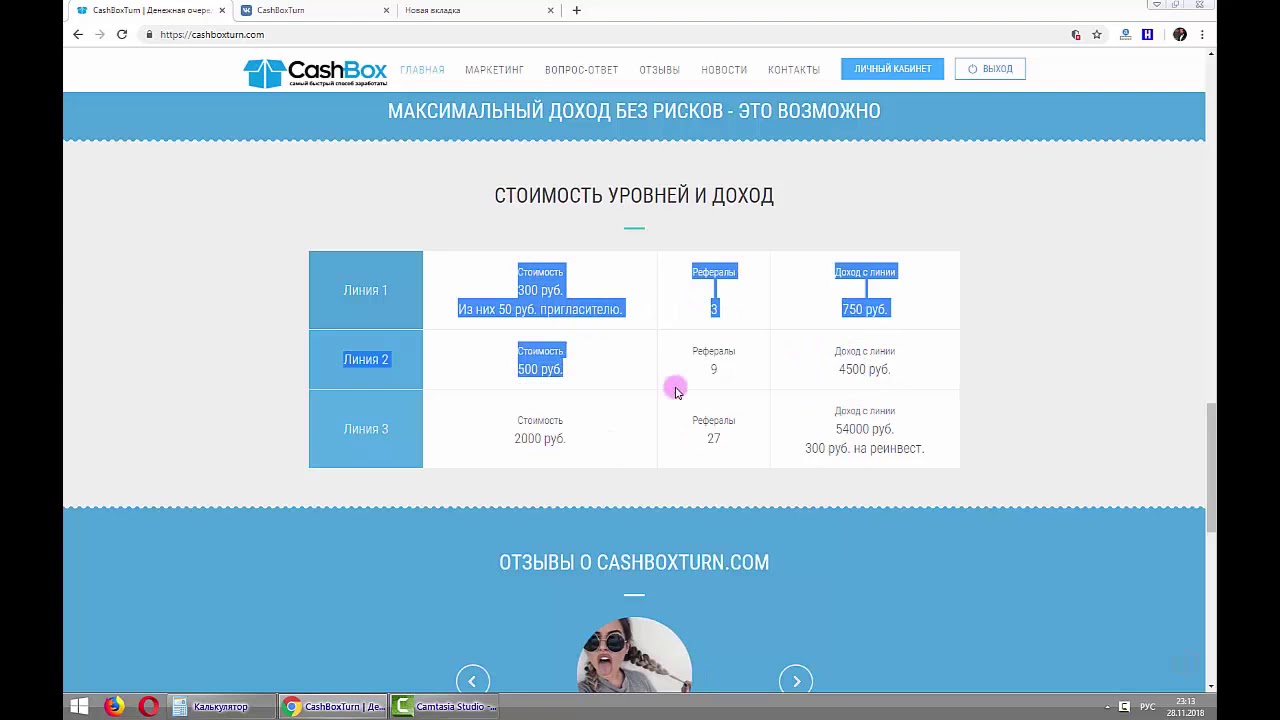Click 'Из них 50 руб. пригласителю.' text

tap(540, 309)
